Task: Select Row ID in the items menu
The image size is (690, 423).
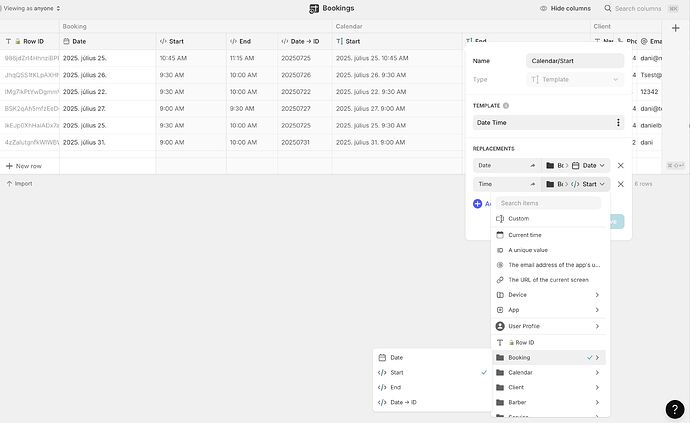Action: tap(550, 342)
